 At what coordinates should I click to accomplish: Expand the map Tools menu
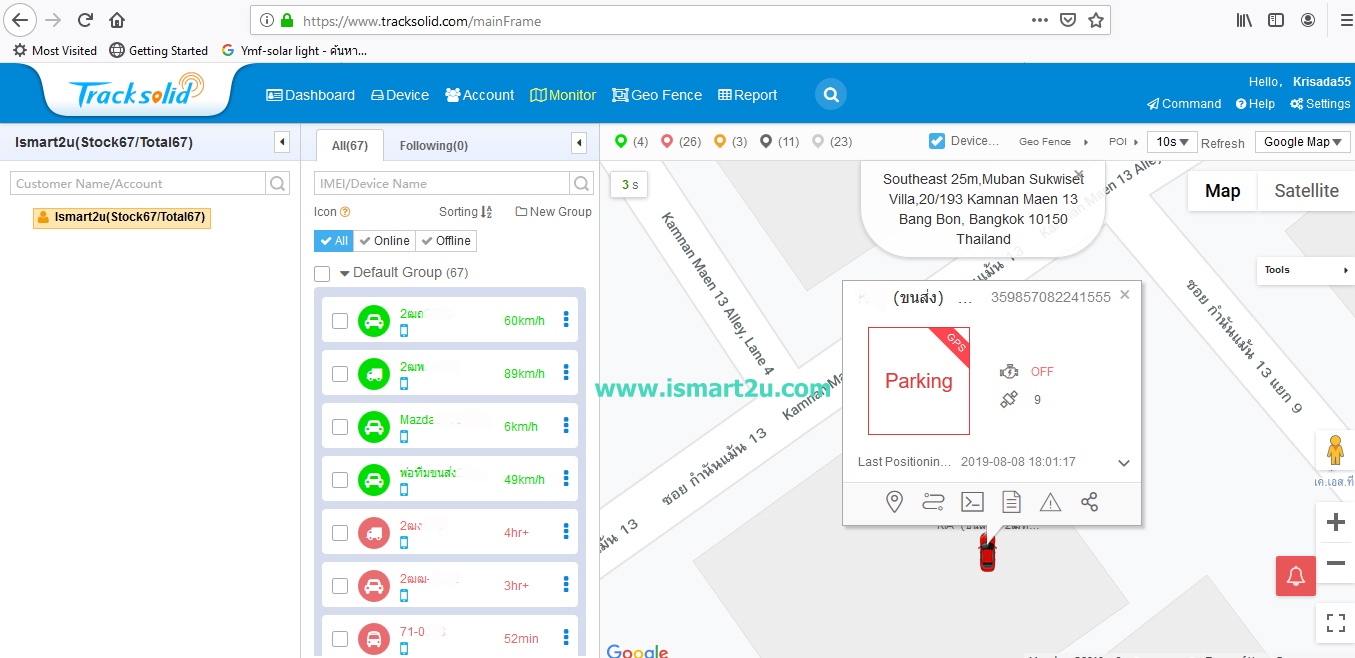(x=1305, y=270)
